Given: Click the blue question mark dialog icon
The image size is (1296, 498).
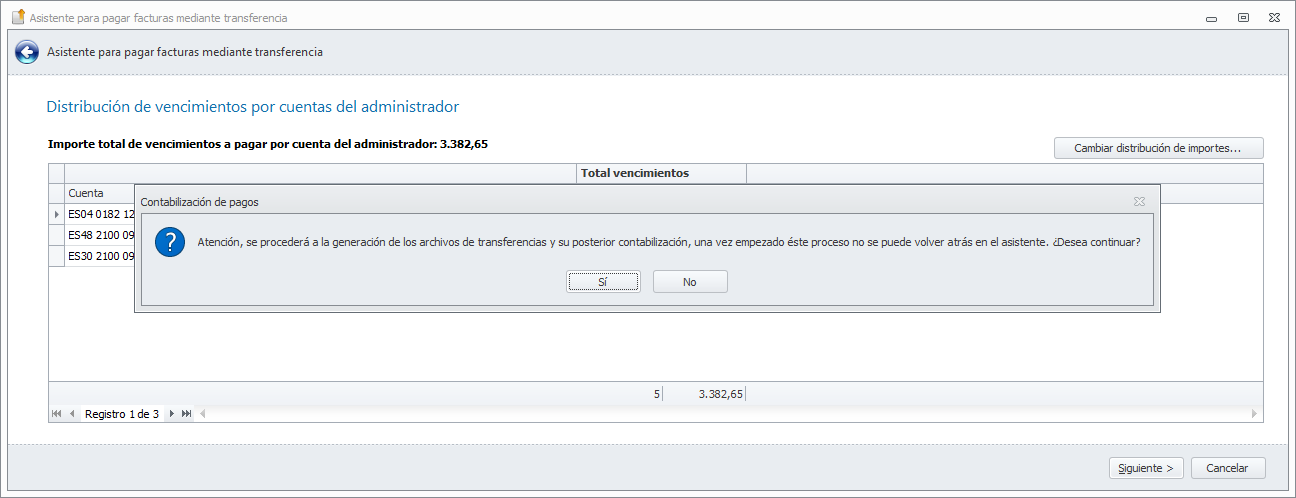Looking at the screenshot, I should click(x=170, y=242).
